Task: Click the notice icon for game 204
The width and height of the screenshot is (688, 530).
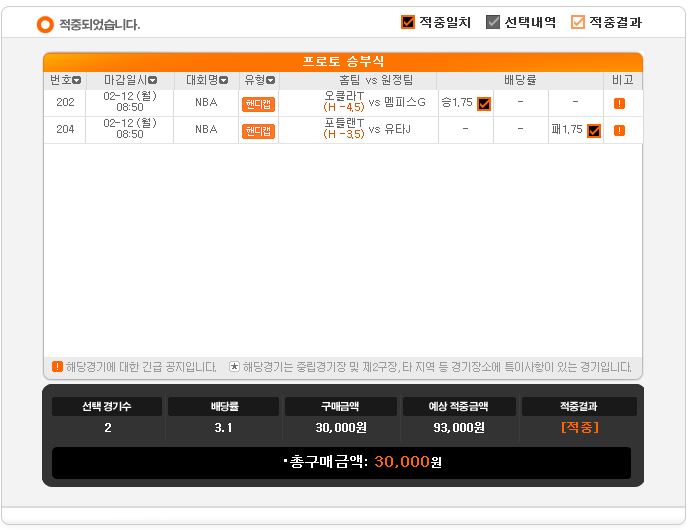Action: 619,130
